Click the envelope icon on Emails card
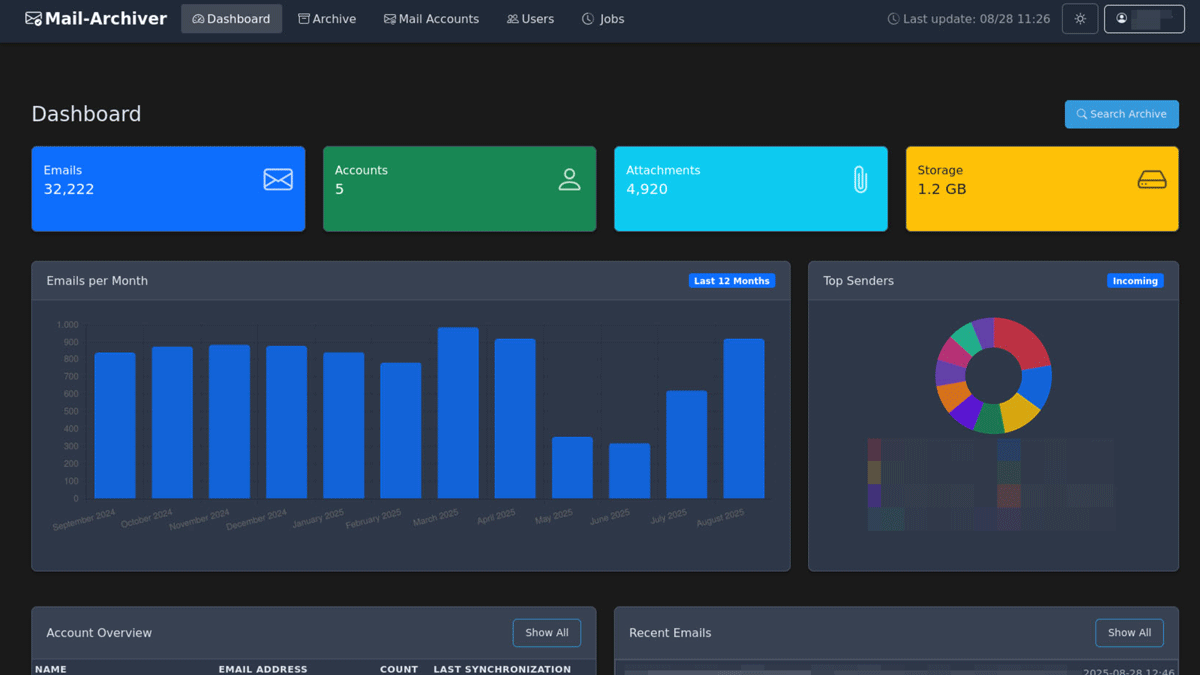 coord(278,179)
